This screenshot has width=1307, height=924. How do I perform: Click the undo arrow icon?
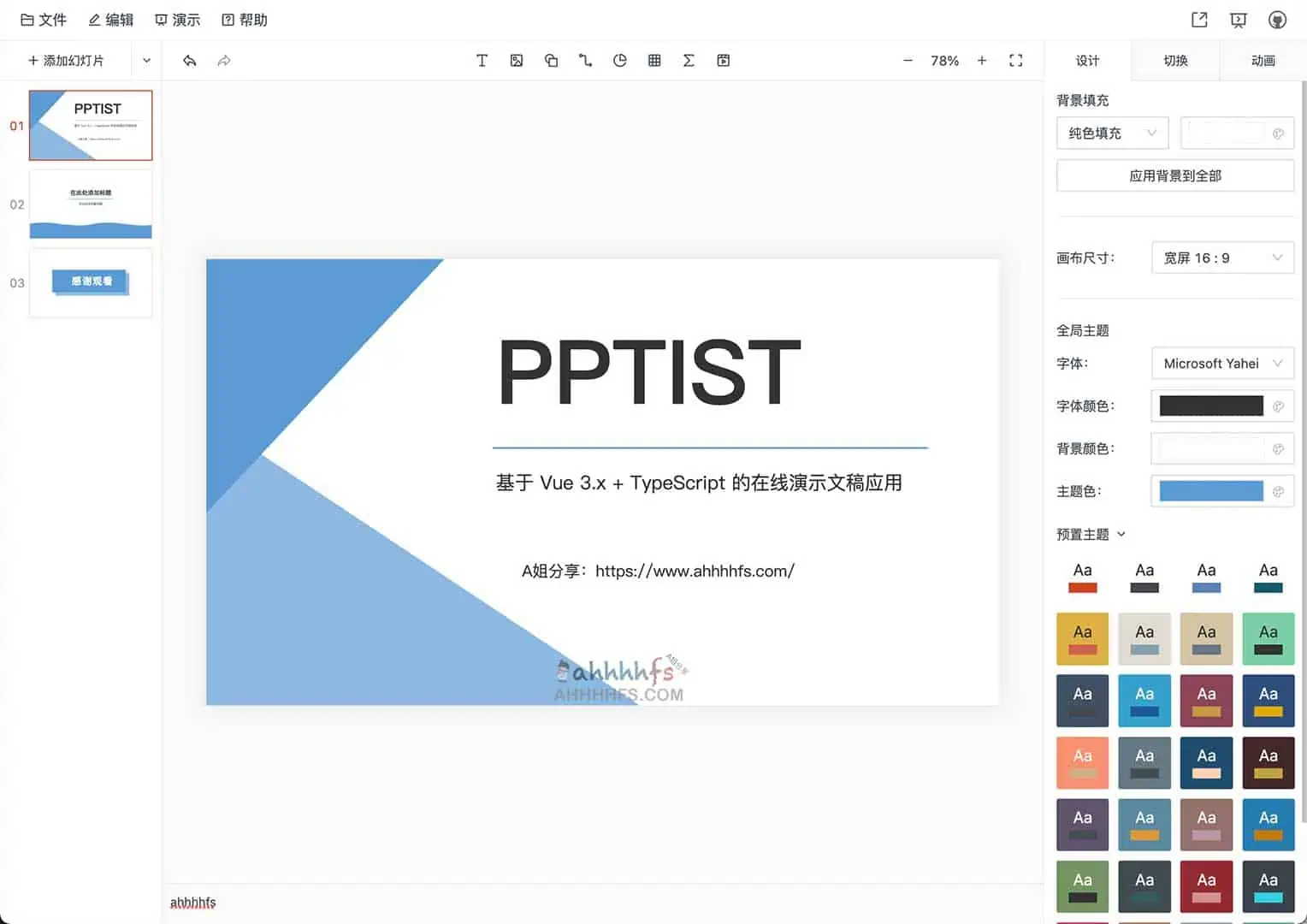pos(189,60)
